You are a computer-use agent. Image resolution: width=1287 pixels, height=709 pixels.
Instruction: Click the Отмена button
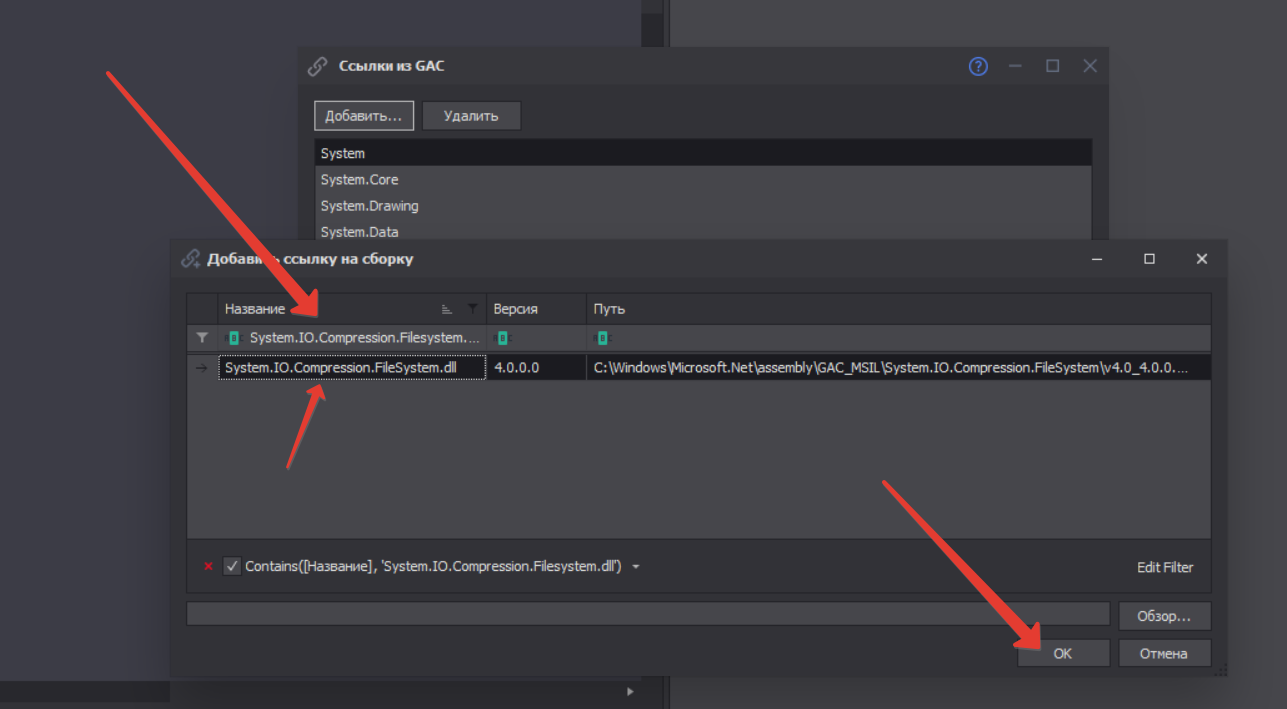[1164, 653]
